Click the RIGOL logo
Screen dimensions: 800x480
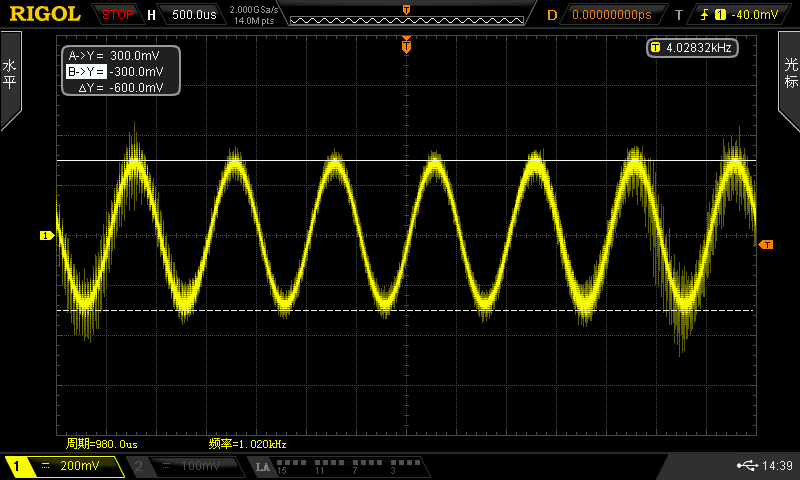[x=44, y=14]
